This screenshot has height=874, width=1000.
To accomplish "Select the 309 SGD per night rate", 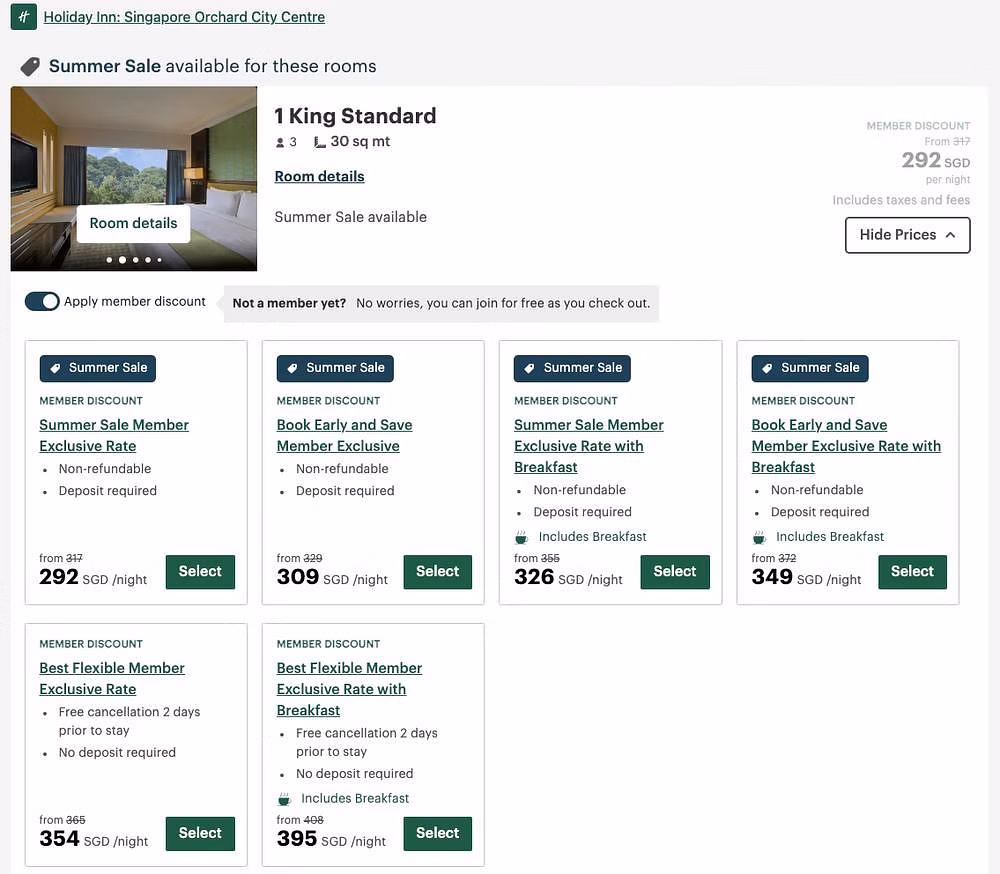I will point(438,572).
